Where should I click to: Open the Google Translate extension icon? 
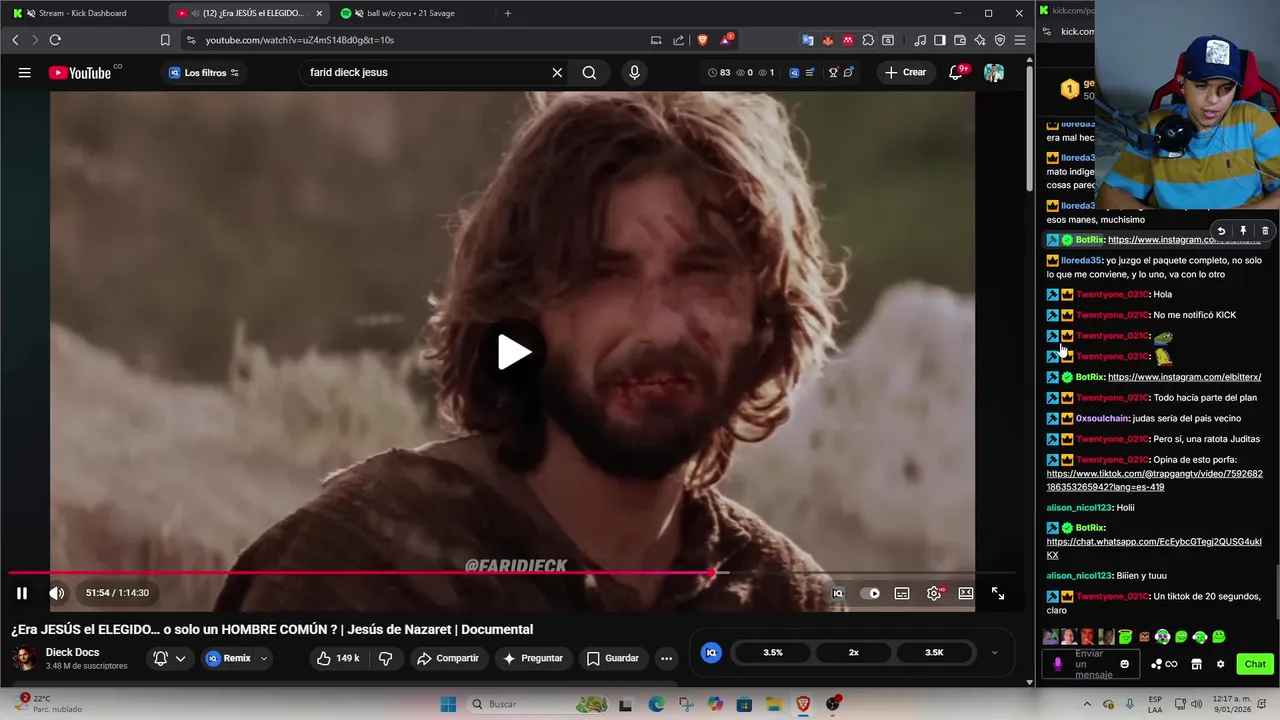point(808,40)
